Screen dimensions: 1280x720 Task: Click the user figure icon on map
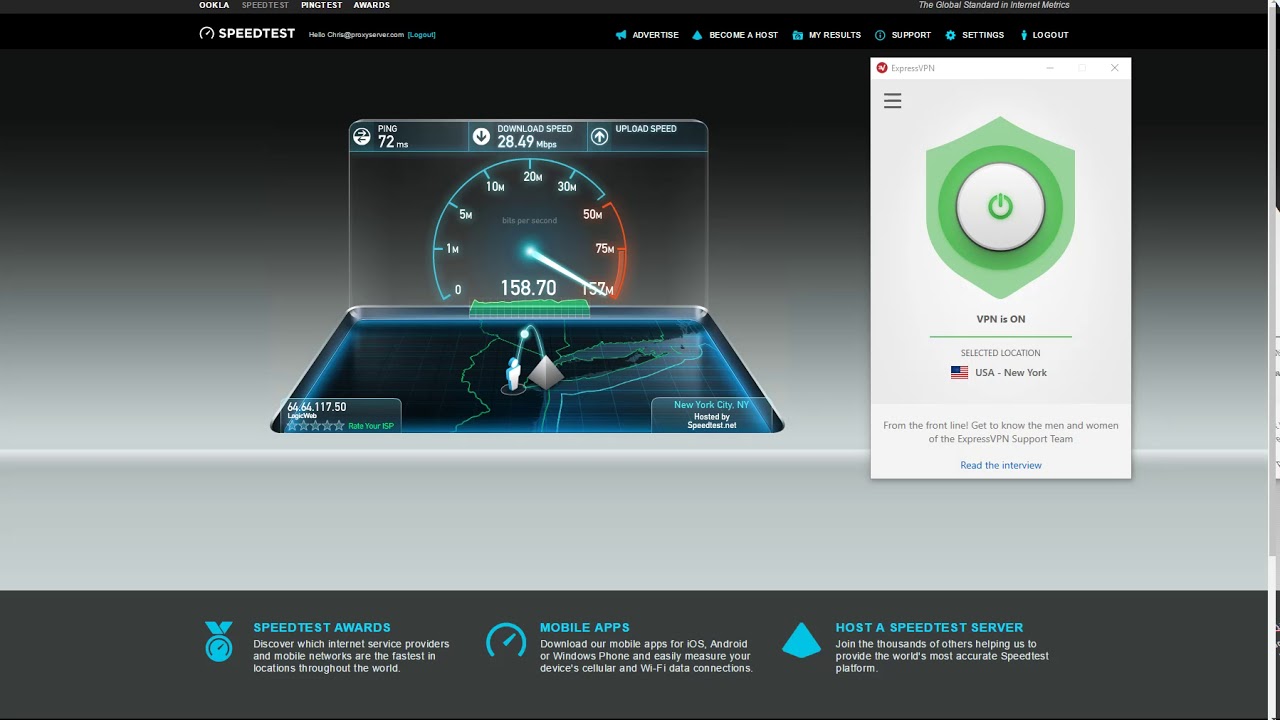coord(514,374)
